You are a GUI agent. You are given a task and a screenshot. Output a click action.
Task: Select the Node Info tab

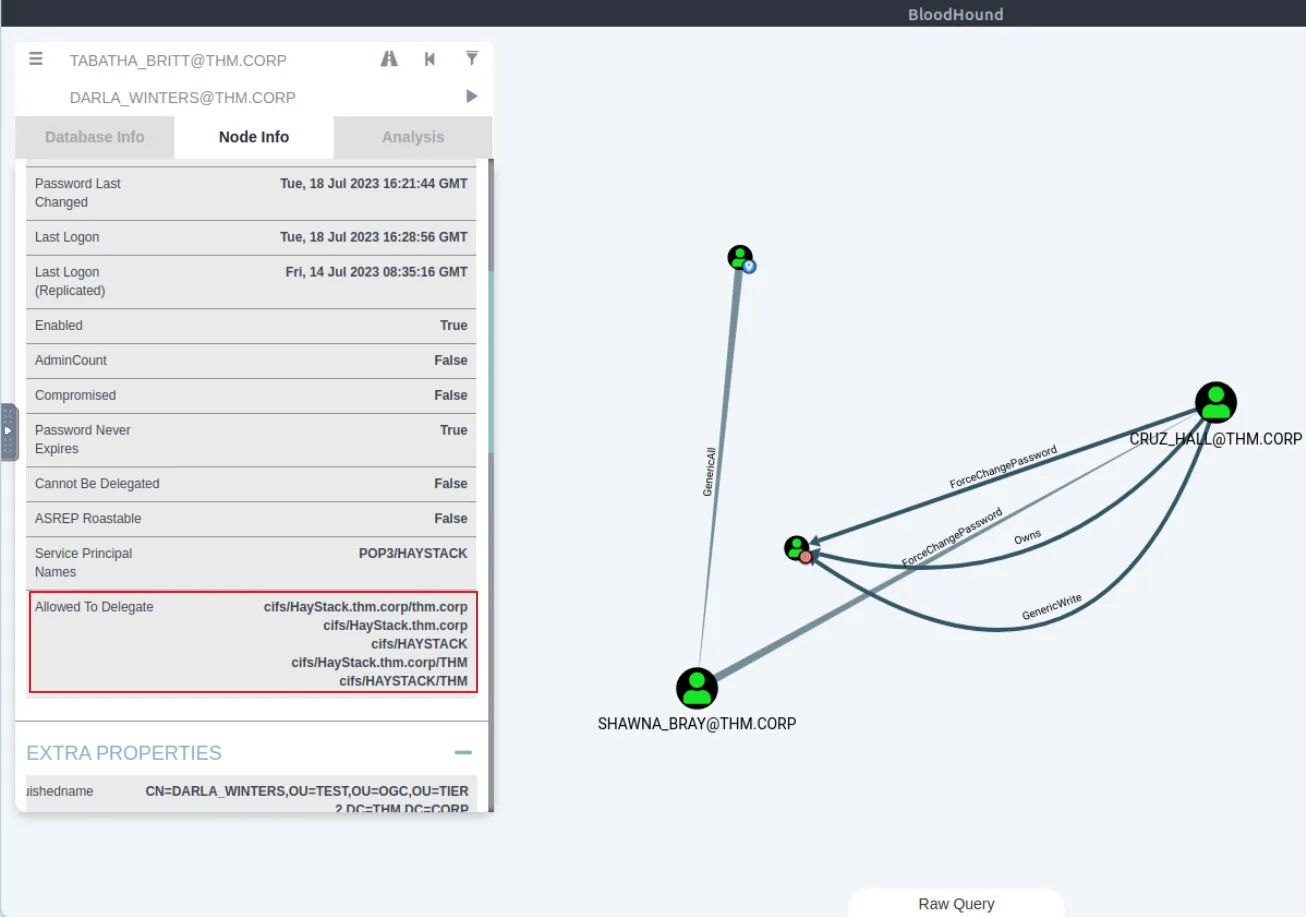pos(254,137)
